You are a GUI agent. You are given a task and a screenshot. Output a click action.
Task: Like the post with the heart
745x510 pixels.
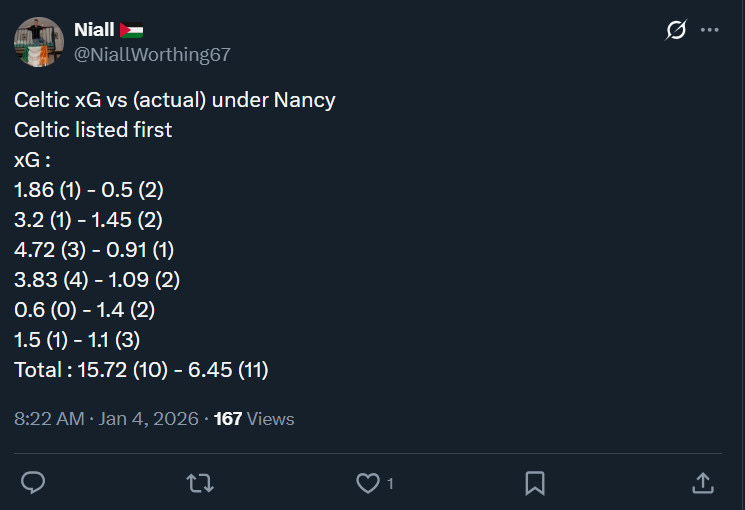click(x=367, y=483)
